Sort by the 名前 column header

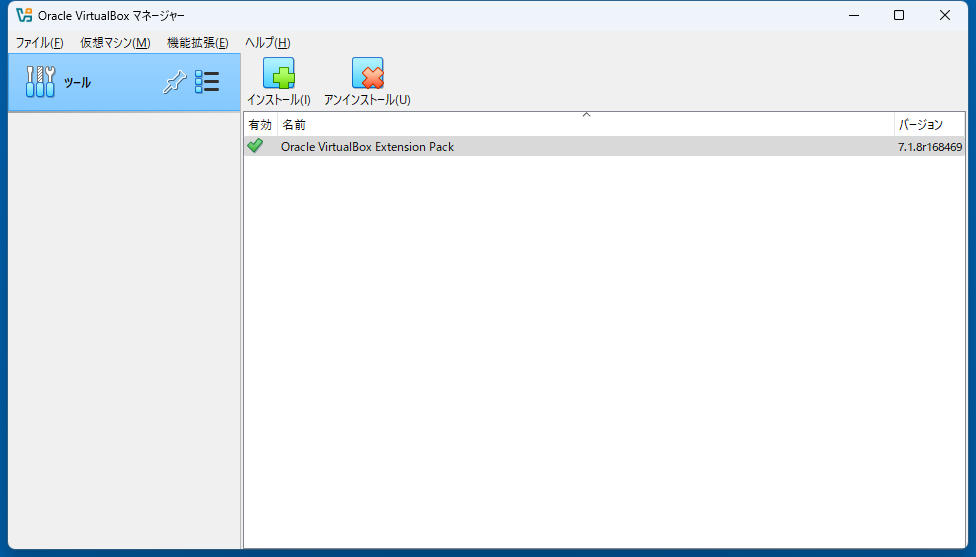click(586, 124)
